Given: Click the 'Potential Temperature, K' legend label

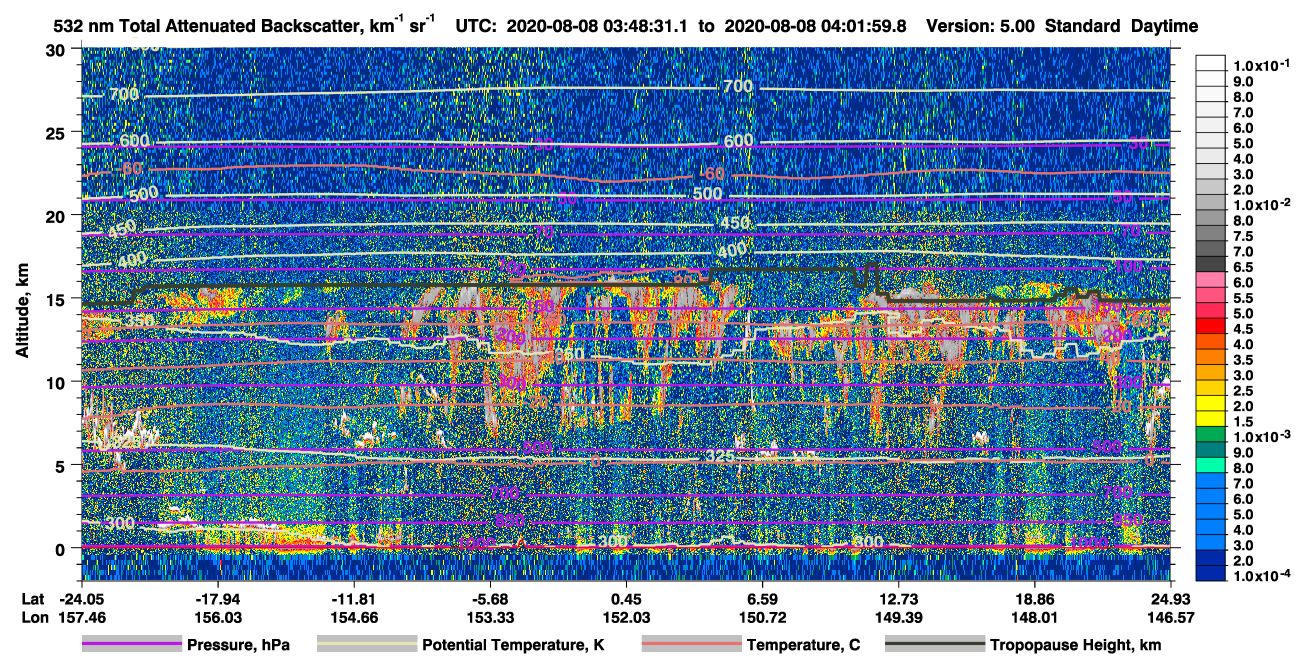Looking at the screenshot, I should pos(514,646).
